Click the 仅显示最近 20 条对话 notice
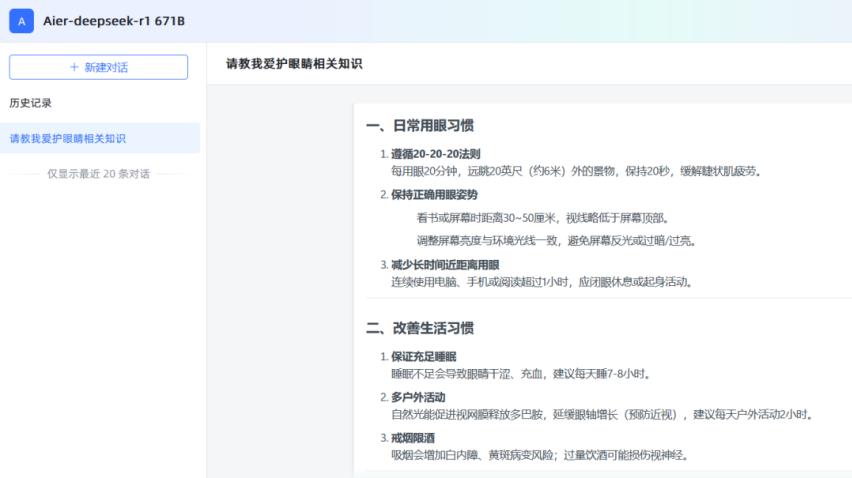The width and height of the screenshot is (852, 478). tap(98, 174)
